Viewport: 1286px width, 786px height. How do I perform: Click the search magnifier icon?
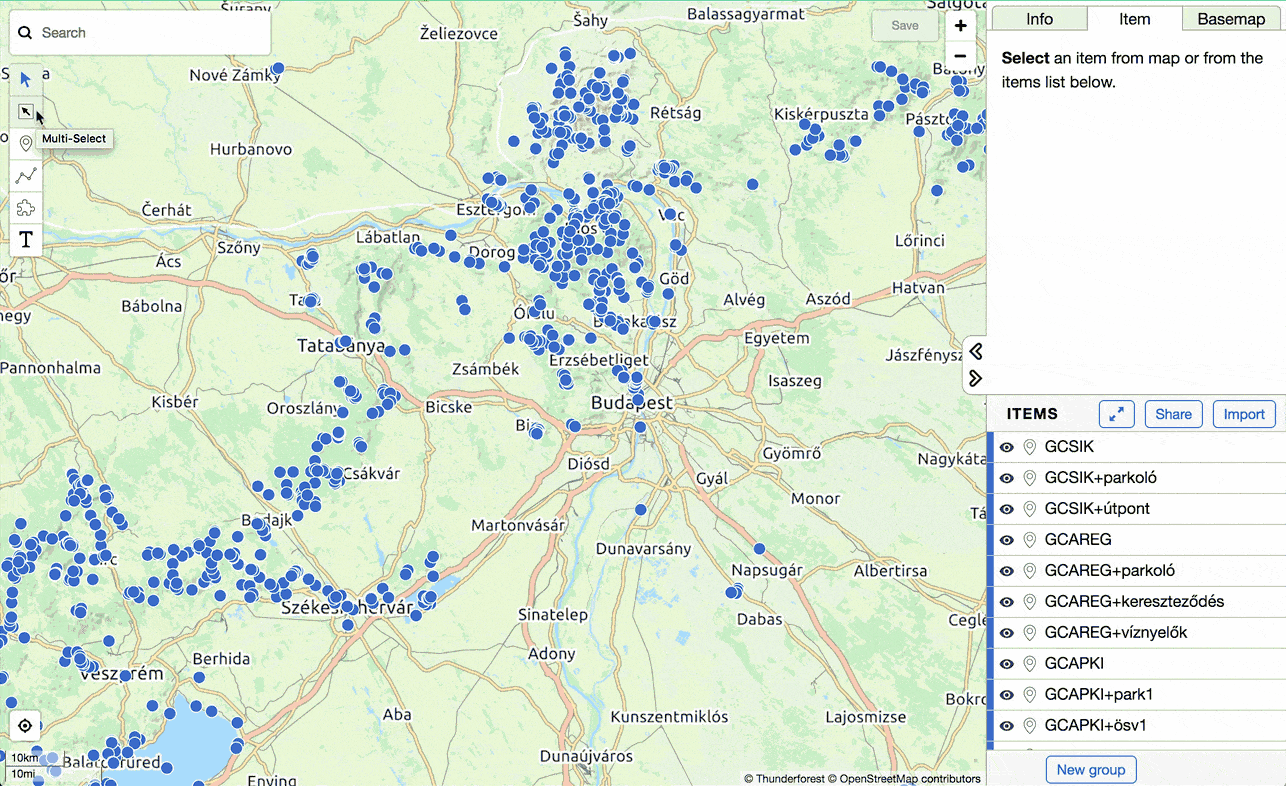tap(25, 32)
